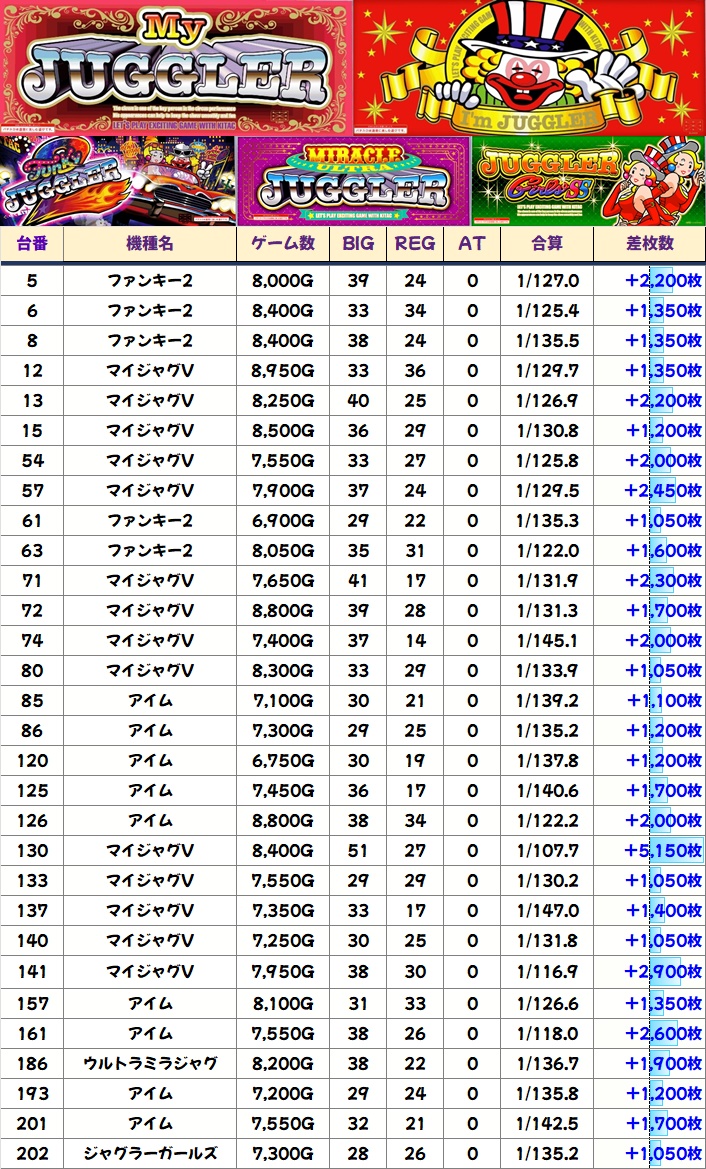Open the Juggler Girls SS banner
The image size is (706, 1169).
point(589,180)
